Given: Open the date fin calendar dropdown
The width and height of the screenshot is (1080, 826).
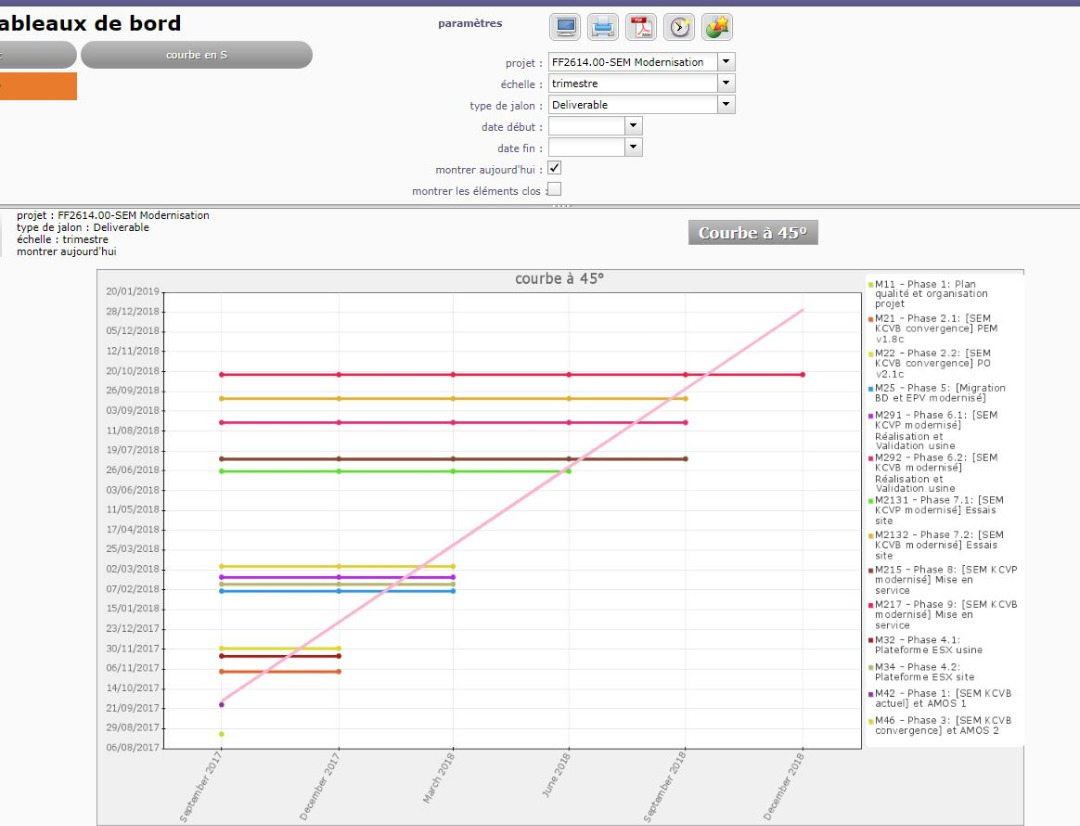Looking at the screenshot, I should [x=634, y=147].
